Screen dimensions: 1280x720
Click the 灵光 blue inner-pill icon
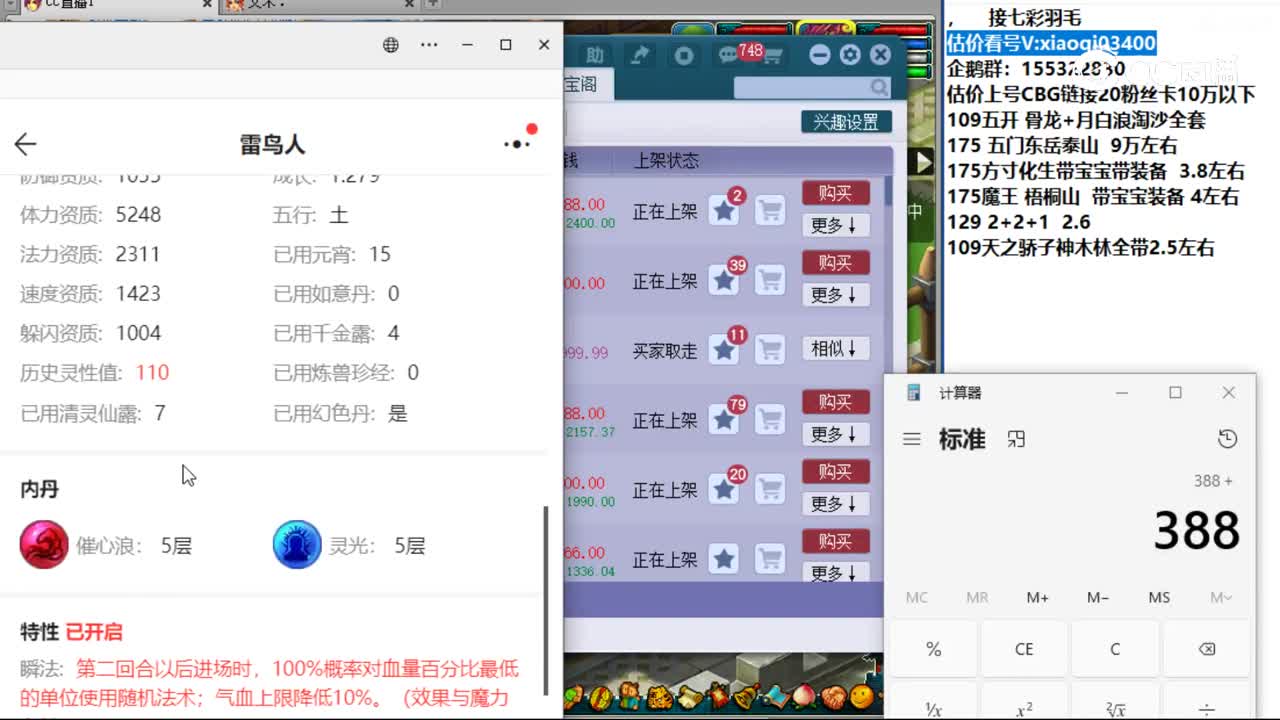[296, 545]
